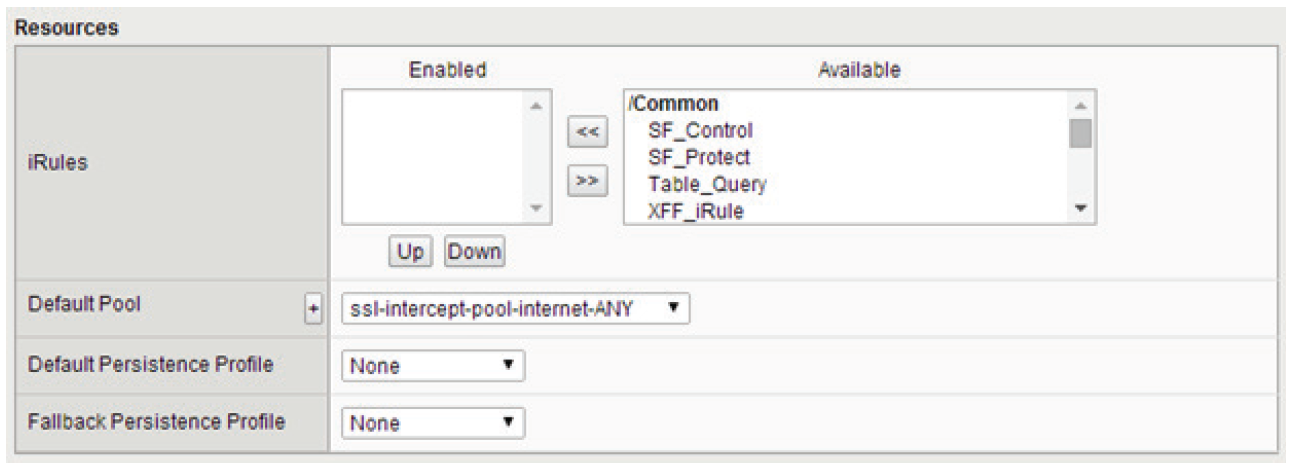This screenshot has height=469, width=1292.
Task: Click inside the empty Enabled iRules list
Action: pyautogui.click(x=434, y=158)
